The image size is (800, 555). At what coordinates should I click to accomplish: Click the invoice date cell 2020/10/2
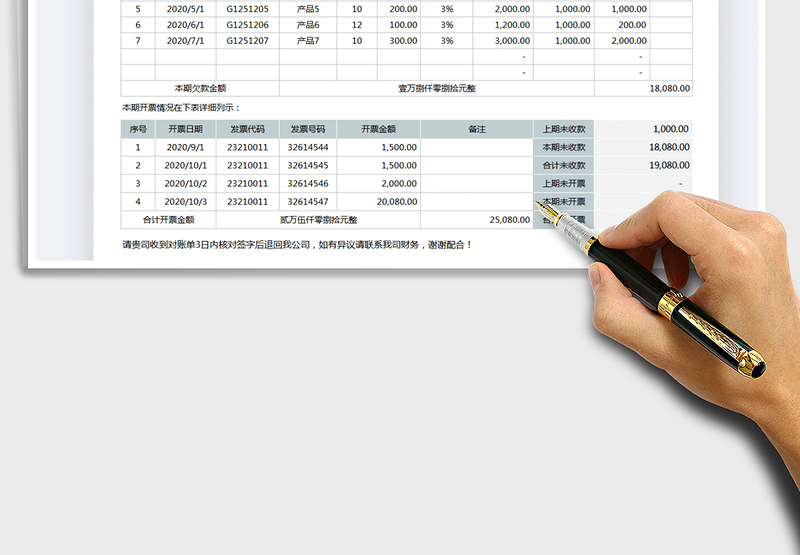[x=185, y=183]
